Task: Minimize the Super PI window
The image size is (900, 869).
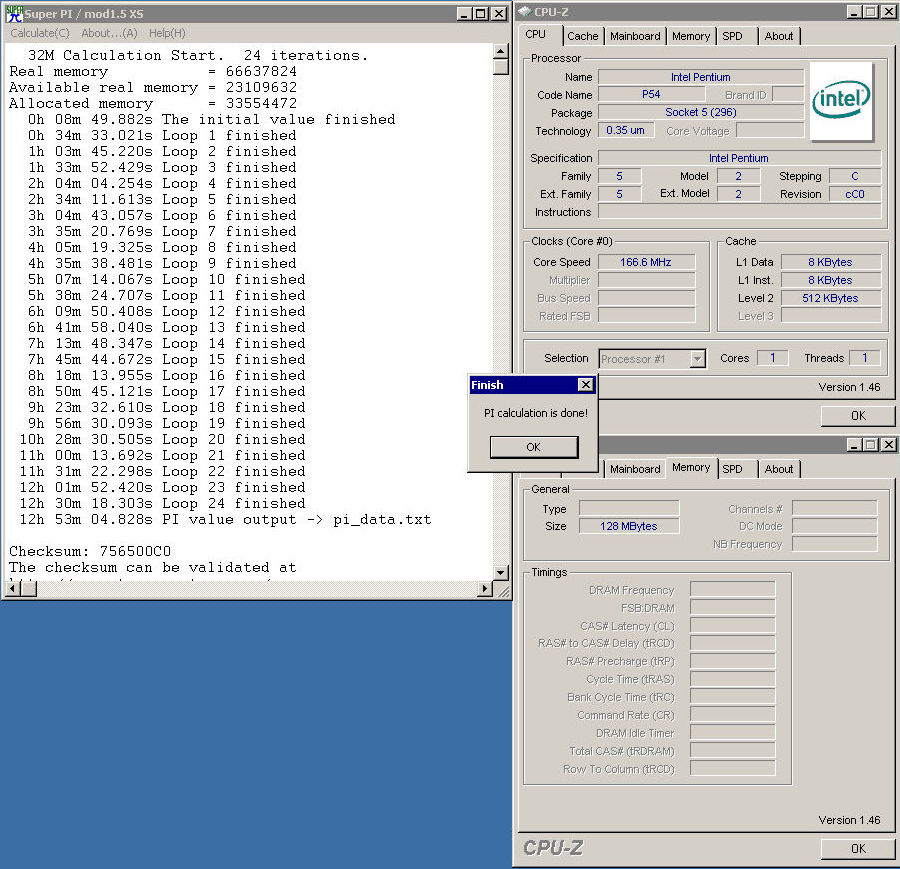Action: point(464,14)
